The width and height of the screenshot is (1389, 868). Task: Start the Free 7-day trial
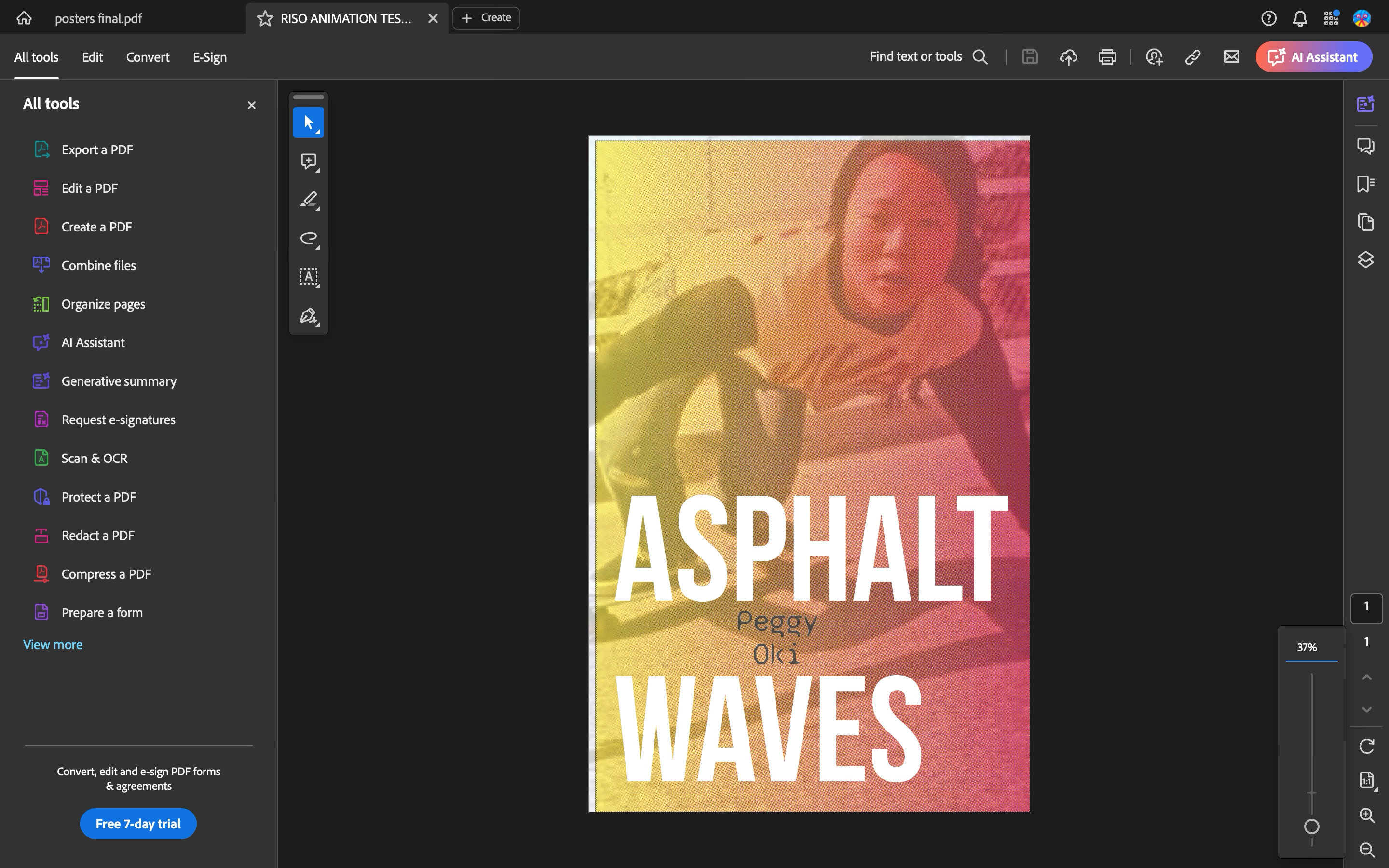point(138,824)
